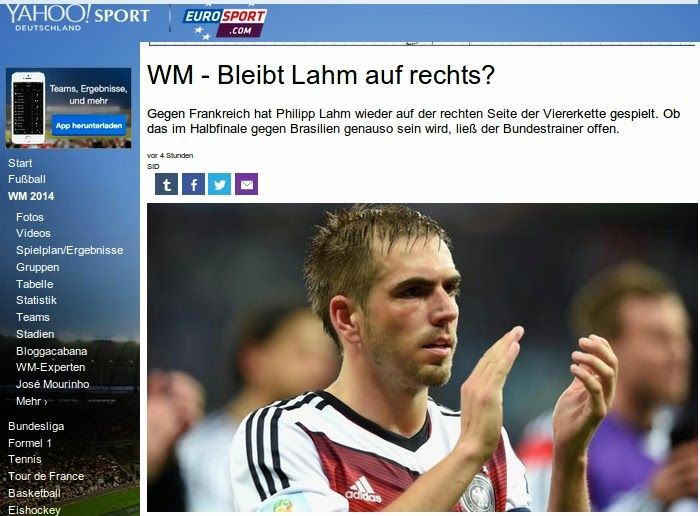The width and height of the screenshot is (700, 516).
Task: Visit the José Mourinho page
Action: click(x=53, y=384)
